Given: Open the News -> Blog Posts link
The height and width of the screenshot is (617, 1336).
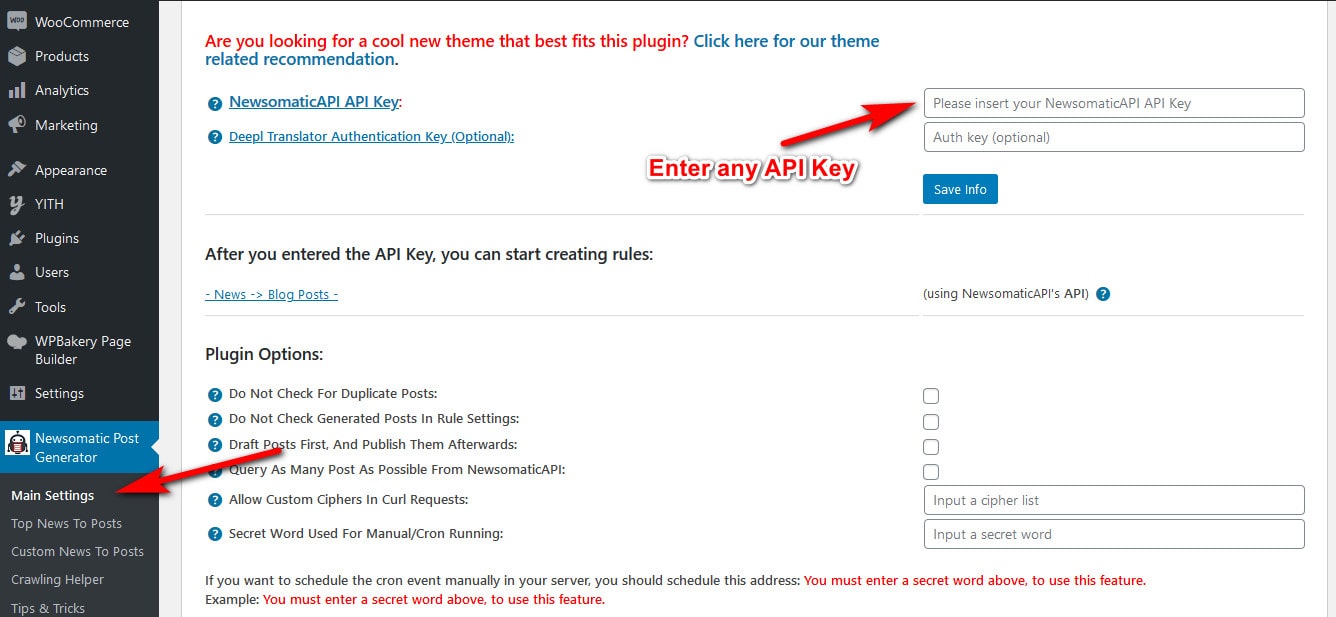Looking at the screenshot, I should coord(271,294).
